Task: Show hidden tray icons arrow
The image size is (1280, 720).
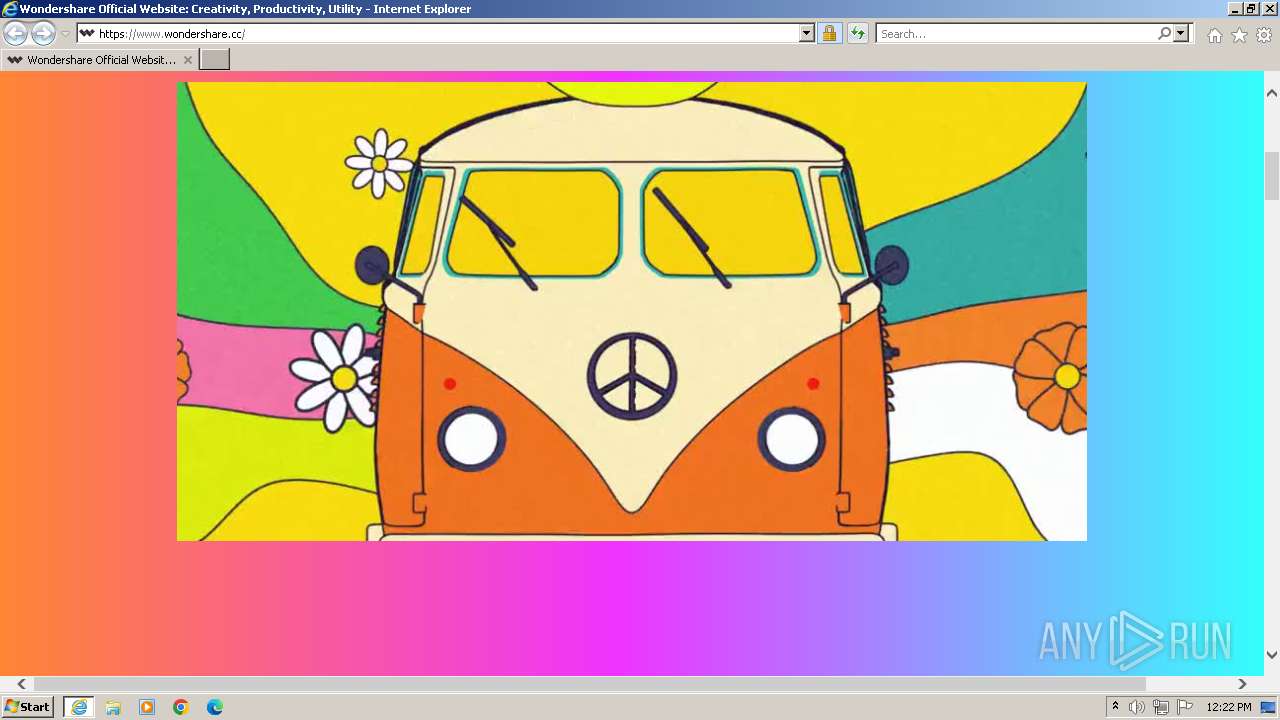Action: pyautogui.click(x=1115, y=707)
